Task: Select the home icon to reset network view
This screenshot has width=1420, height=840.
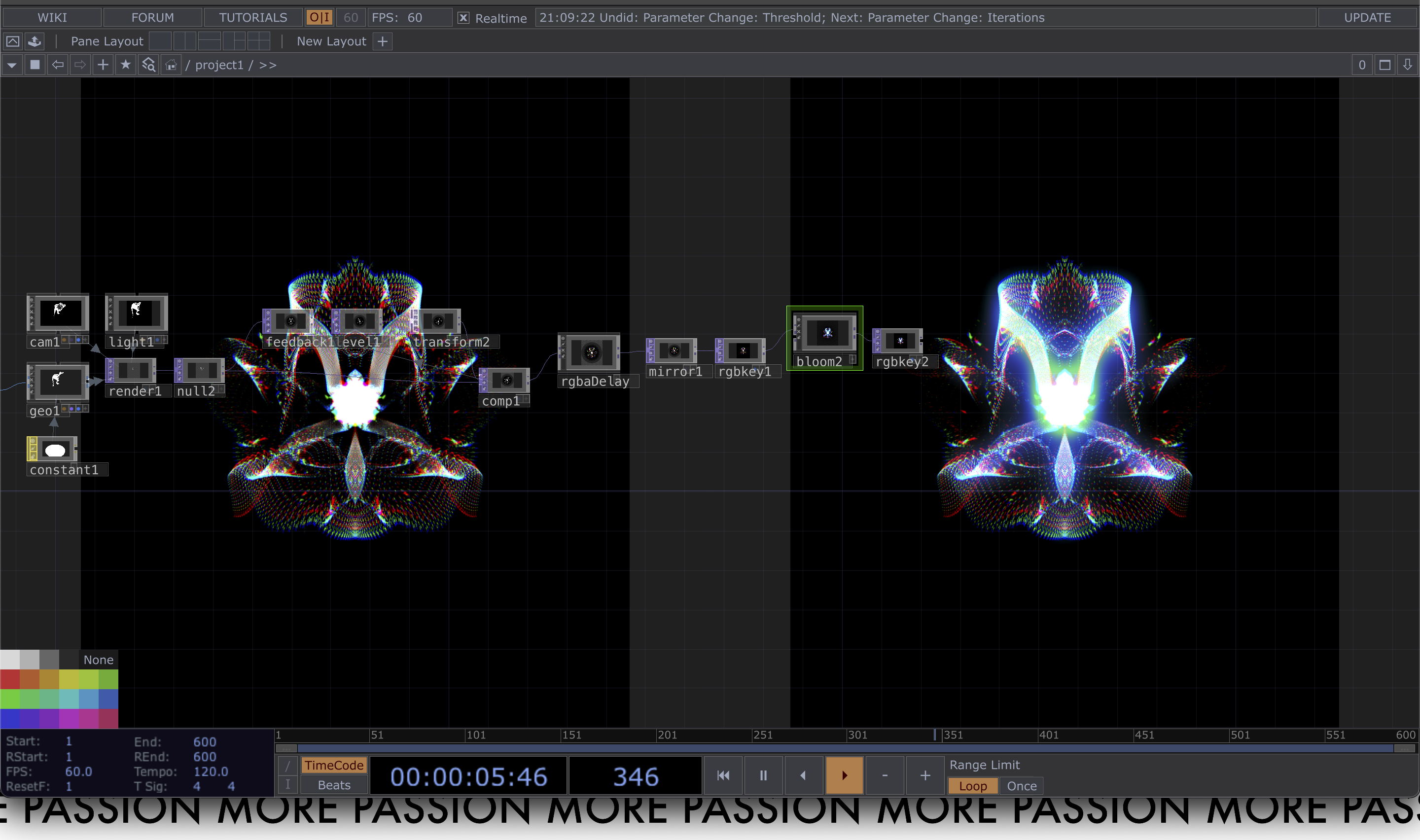Action: pyautogui.click(x=171, y=65)
